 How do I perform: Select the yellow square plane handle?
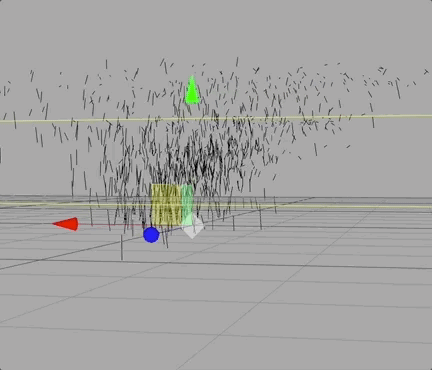click(x=167, y=204)
